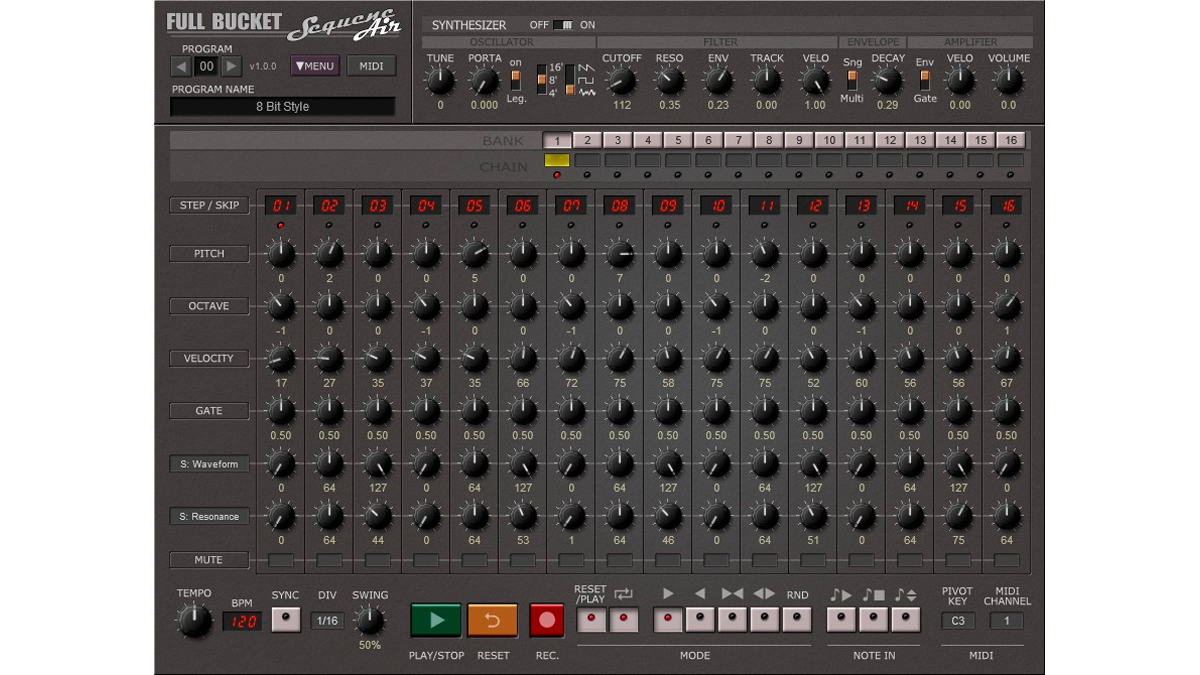Screen dimensions: 1200x675
Task: Open the MIDI Channel 1 selector
Action: click(1007, 621)
